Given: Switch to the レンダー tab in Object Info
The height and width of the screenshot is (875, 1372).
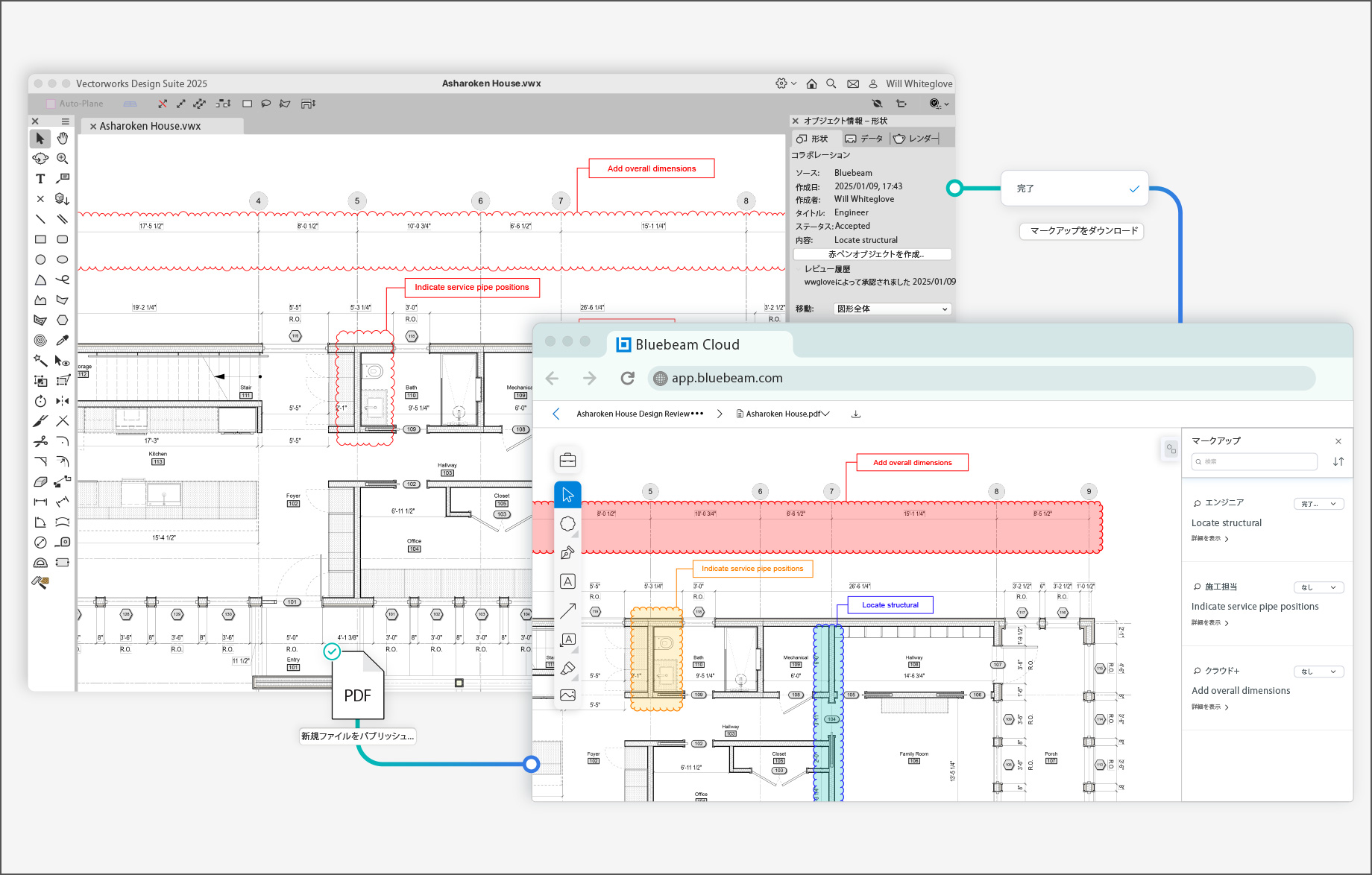Looking at the screenshot, I should click(x=915, y=139).
